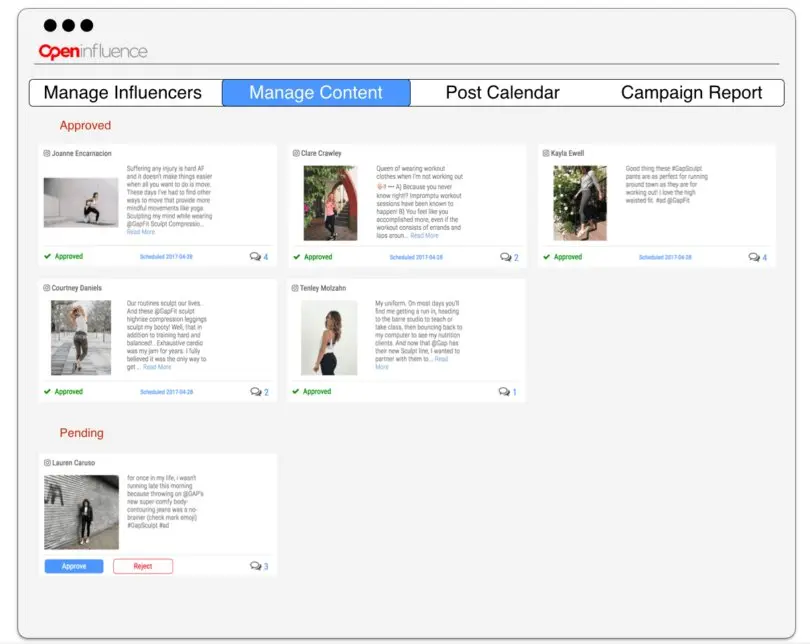Viewport: 810px width, 644px height.
Task: Toggle Approved status on Clare Crawley's post
Action: click(x=313, y=257)
